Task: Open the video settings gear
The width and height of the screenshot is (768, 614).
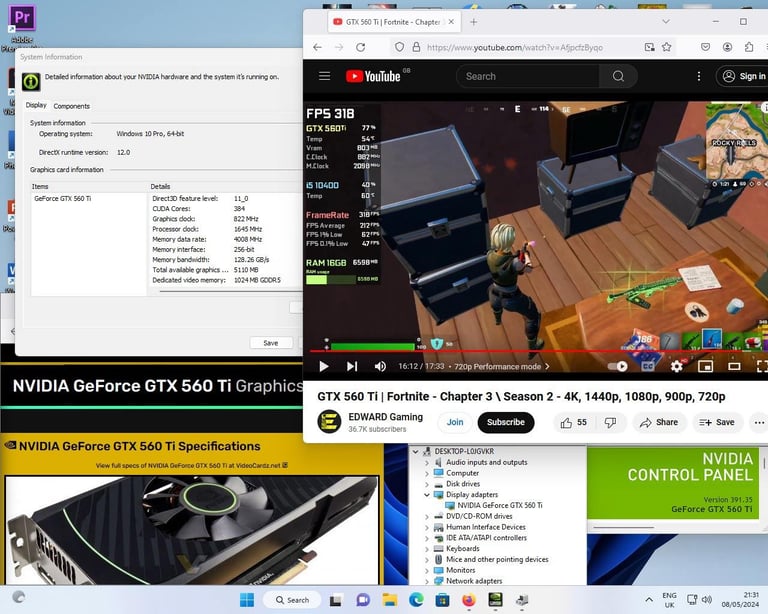Action: (676, 366)
